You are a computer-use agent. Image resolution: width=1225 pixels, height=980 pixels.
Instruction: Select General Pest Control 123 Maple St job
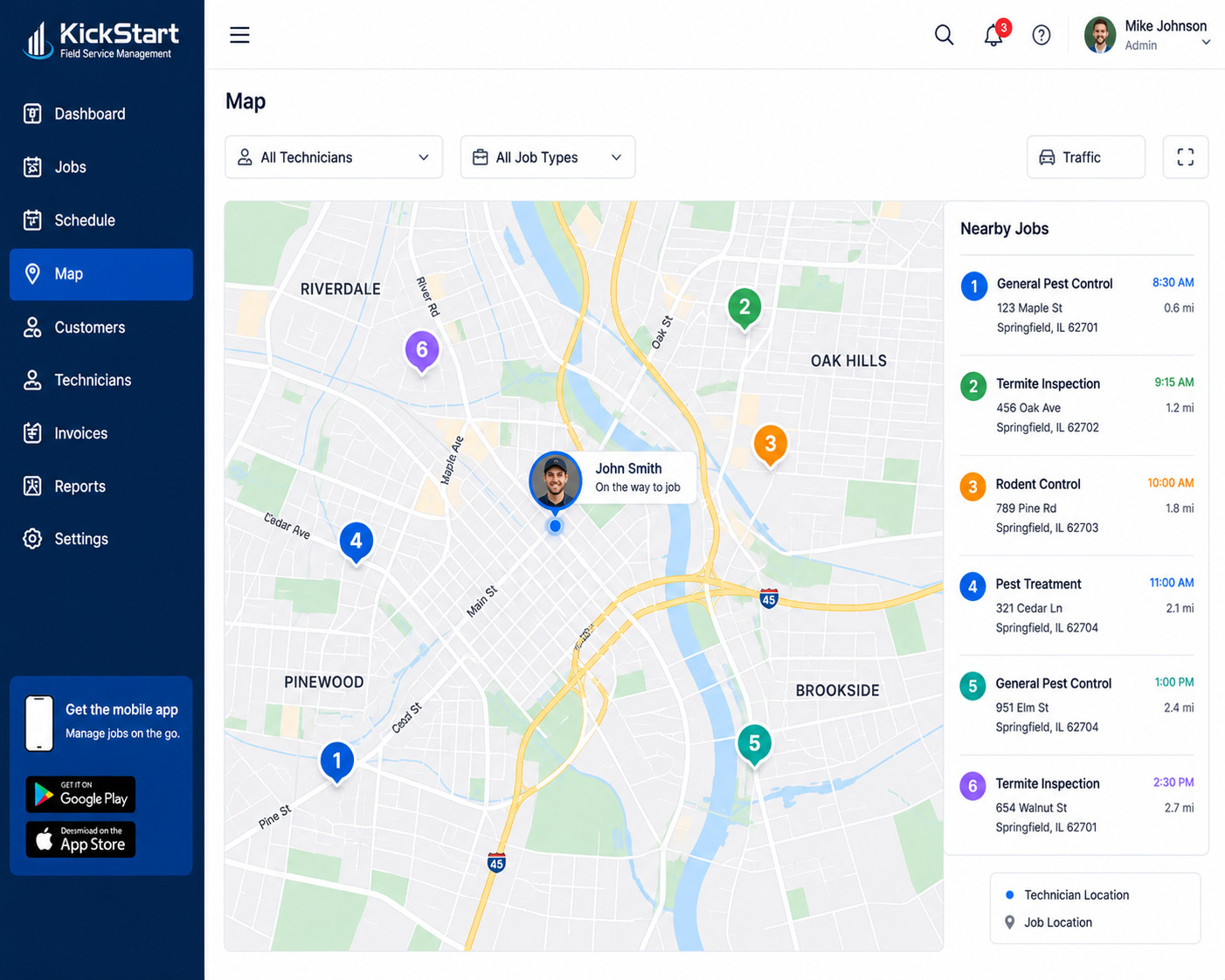[1076, 305]
